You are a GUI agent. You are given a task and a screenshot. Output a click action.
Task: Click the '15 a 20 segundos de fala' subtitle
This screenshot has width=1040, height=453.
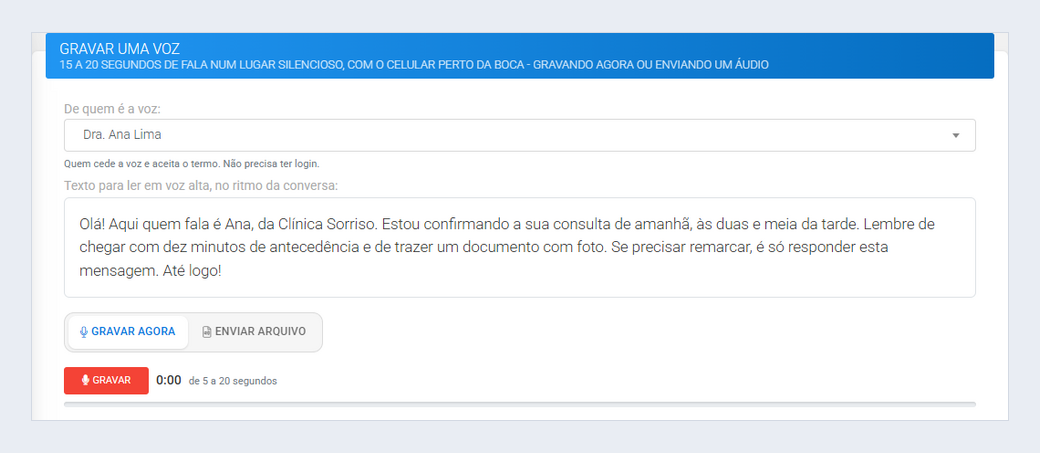[x=415, y=65]
